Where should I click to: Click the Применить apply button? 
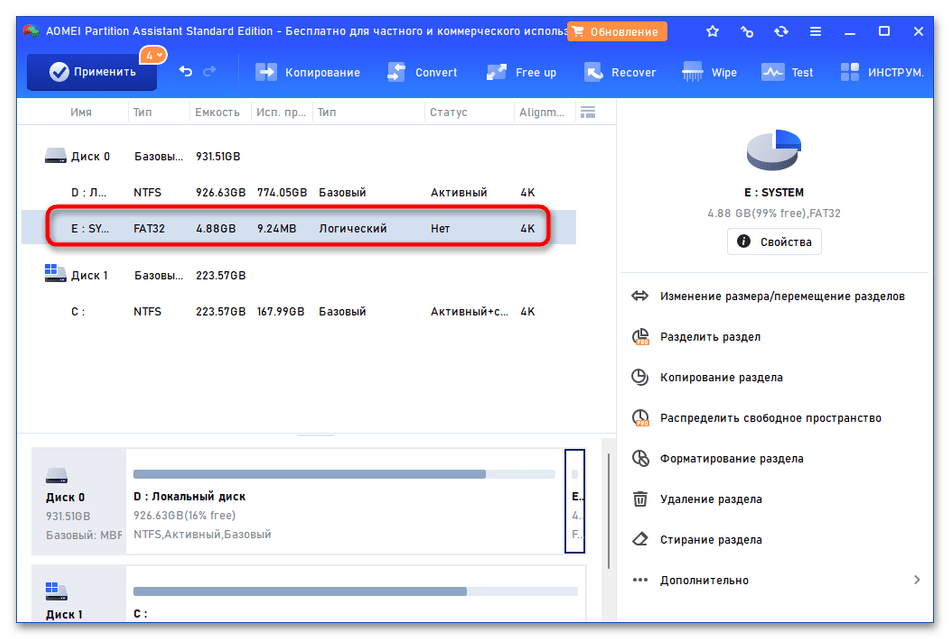92,72
